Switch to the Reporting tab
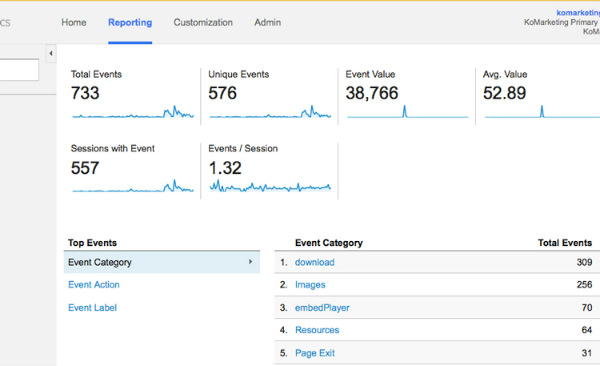 coord(130,23)
